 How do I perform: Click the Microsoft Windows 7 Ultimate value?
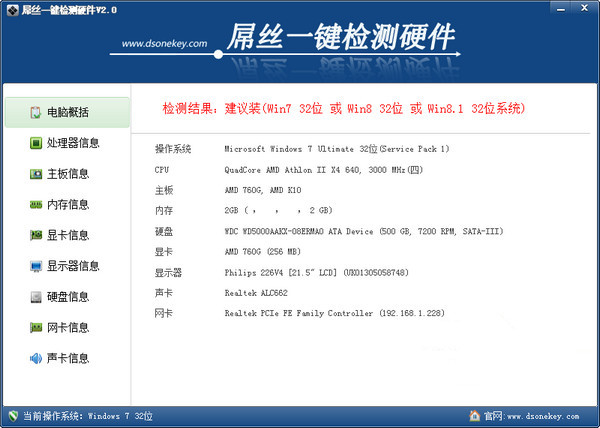click(337, 149)
